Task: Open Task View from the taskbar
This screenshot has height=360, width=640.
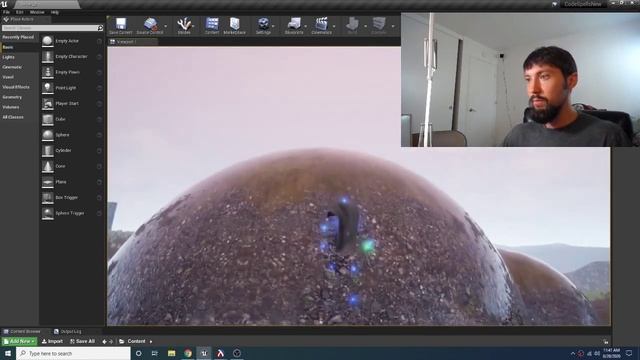Action: tap(155, 353)
